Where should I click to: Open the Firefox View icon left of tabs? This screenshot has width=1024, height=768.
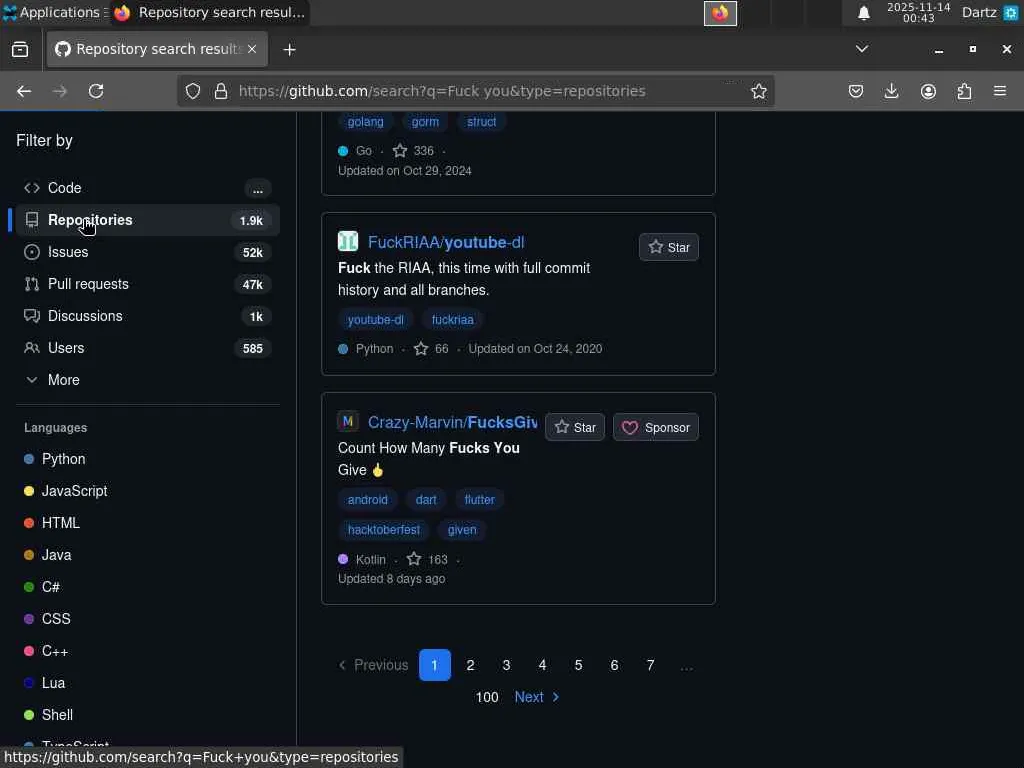click(x=20, y=50)
